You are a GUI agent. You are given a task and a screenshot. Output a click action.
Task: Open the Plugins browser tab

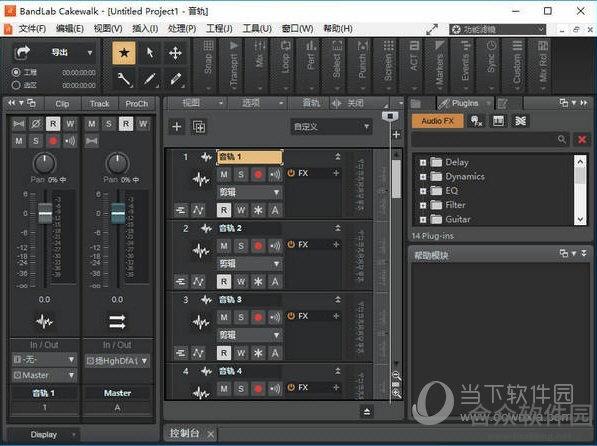click(464, 103)
